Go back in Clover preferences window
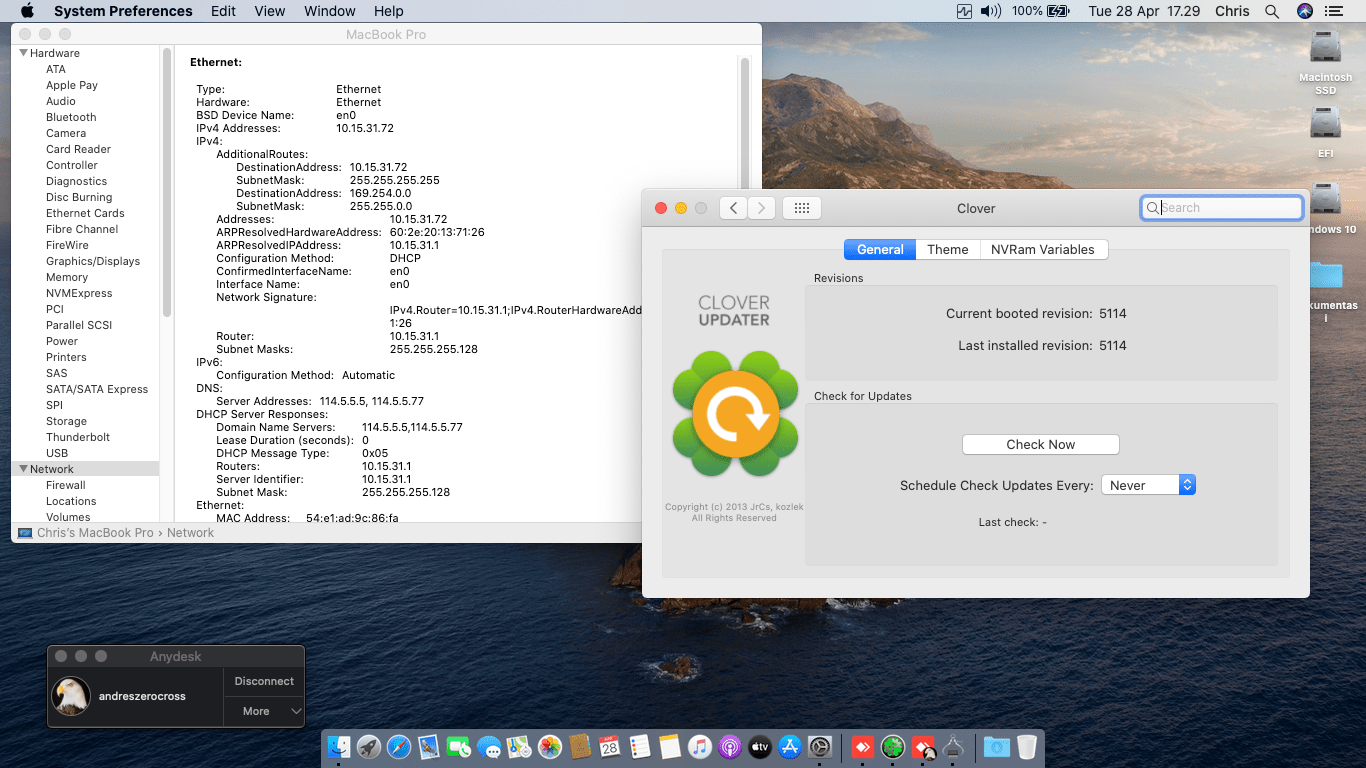1366x768 pixels. [x=733, y=208]
